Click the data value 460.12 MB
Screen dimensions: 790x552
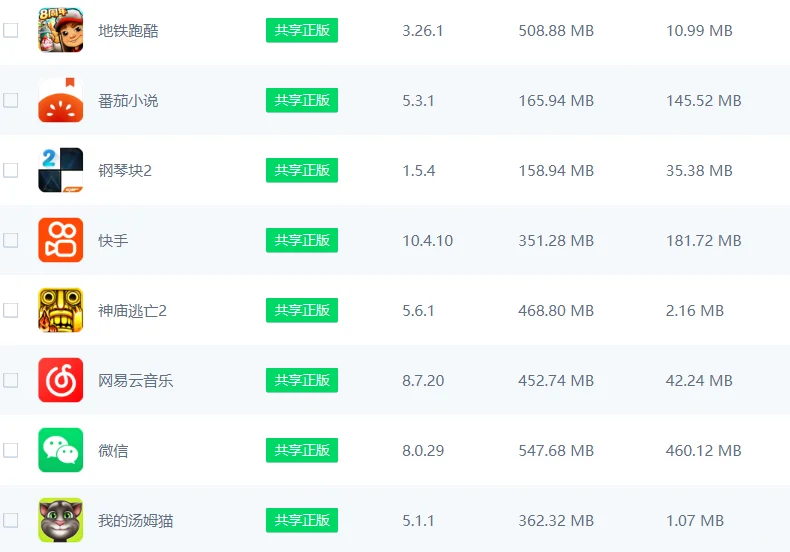click(x=704, y=451)
